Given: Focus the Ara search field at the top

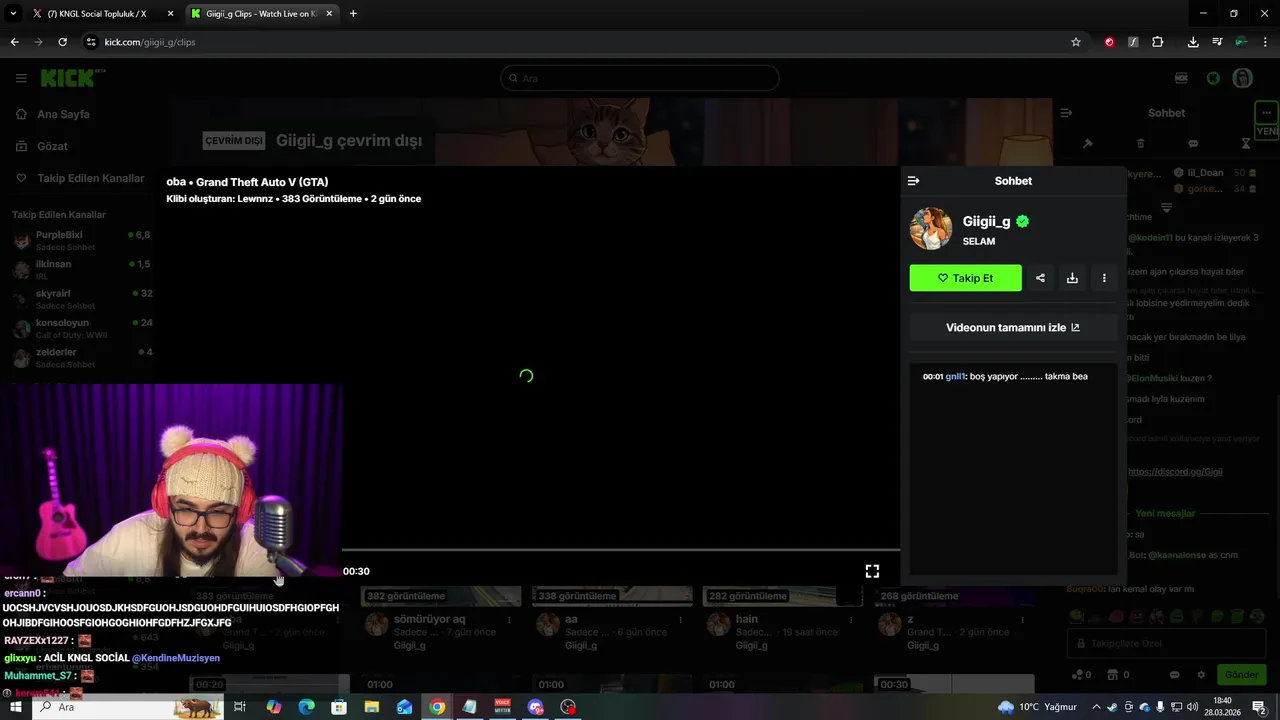Looking at the screenshot, I should (640, 78).
